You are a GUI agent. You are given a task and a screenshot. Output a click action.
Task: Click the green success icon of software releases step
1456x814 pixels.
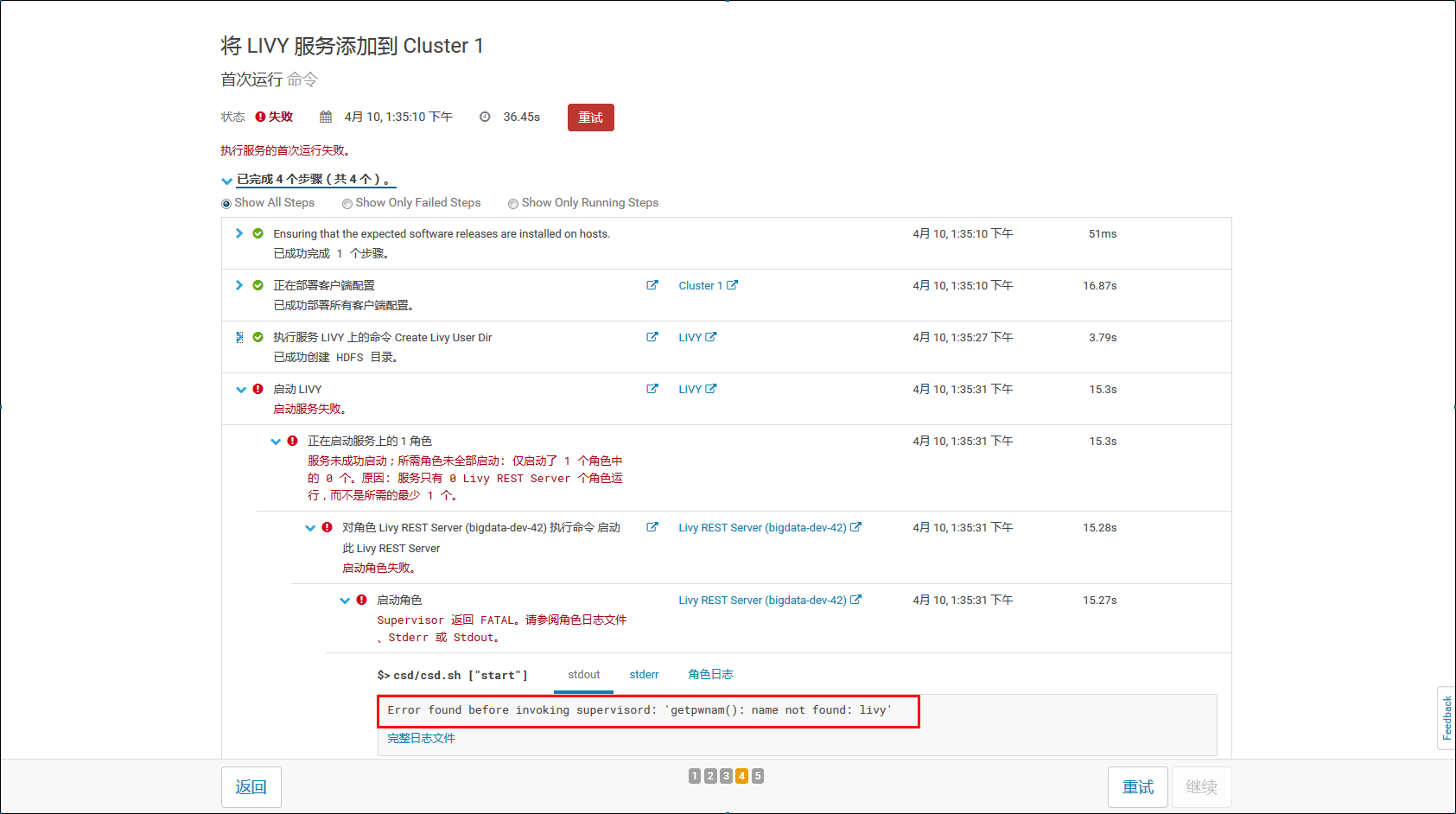pyautogui.click(x=258, y=233)
